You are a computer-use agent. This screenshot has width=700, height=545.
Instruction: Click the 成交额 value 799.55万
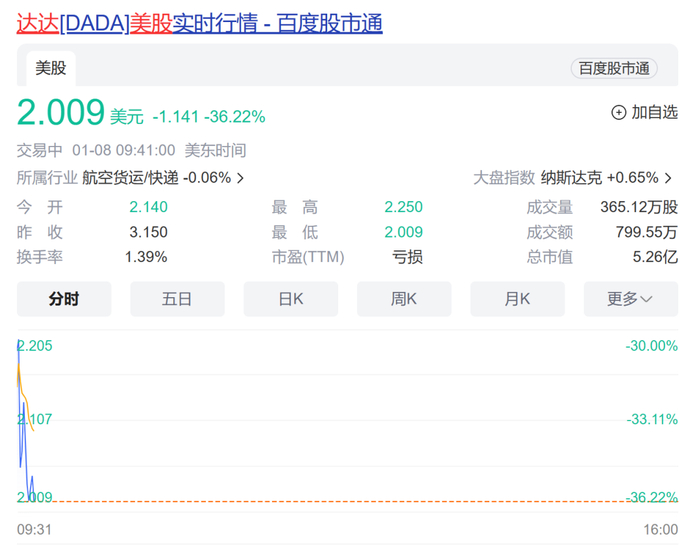pyautogui.click(x=646, y=232)
